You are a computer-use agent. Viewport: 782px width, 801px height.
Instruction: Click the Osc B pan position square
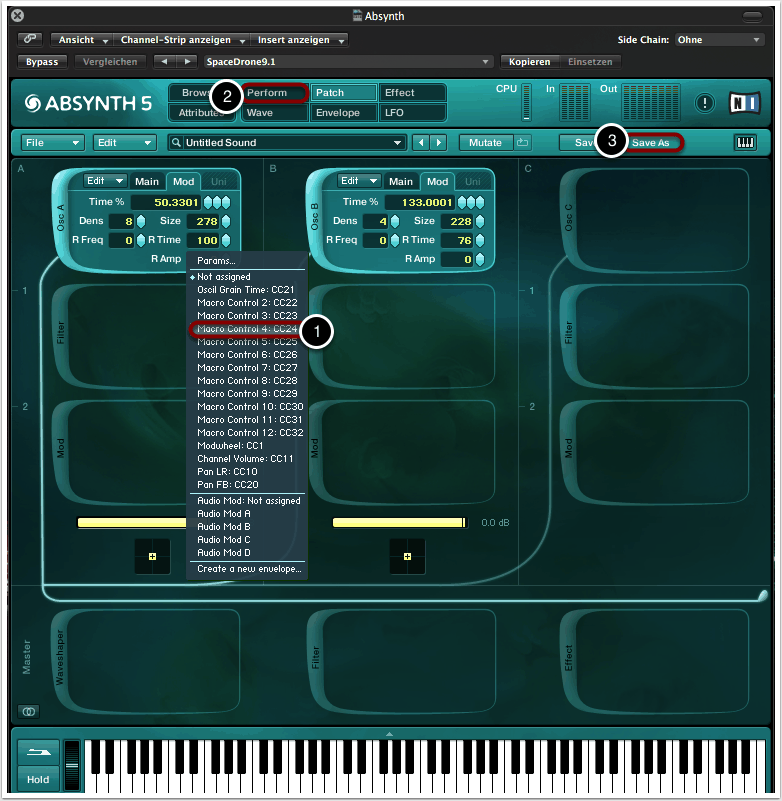point(407,556)
